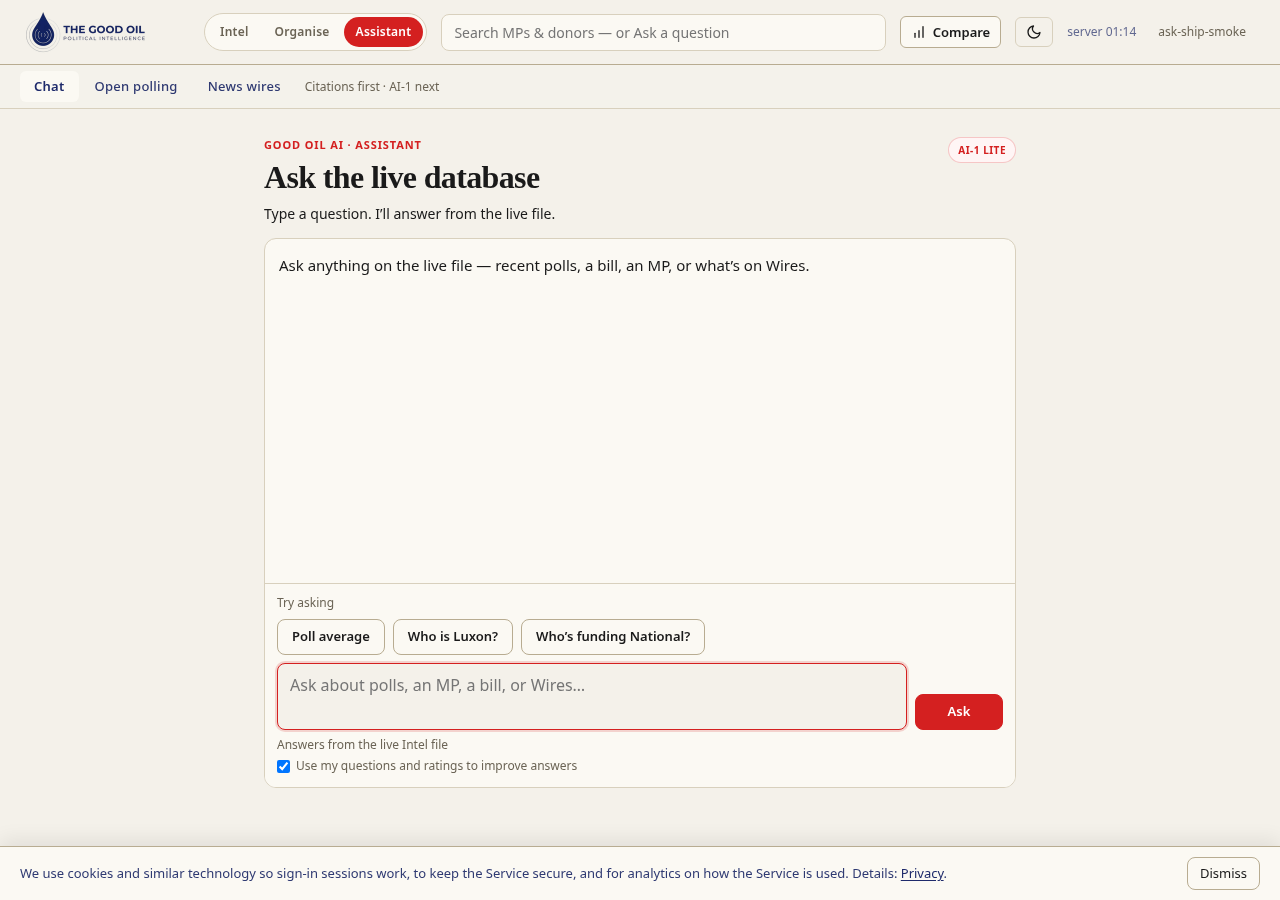Switch to the Intel section
This screenshot has width=1280, height=900.
[x=234, y=32]
